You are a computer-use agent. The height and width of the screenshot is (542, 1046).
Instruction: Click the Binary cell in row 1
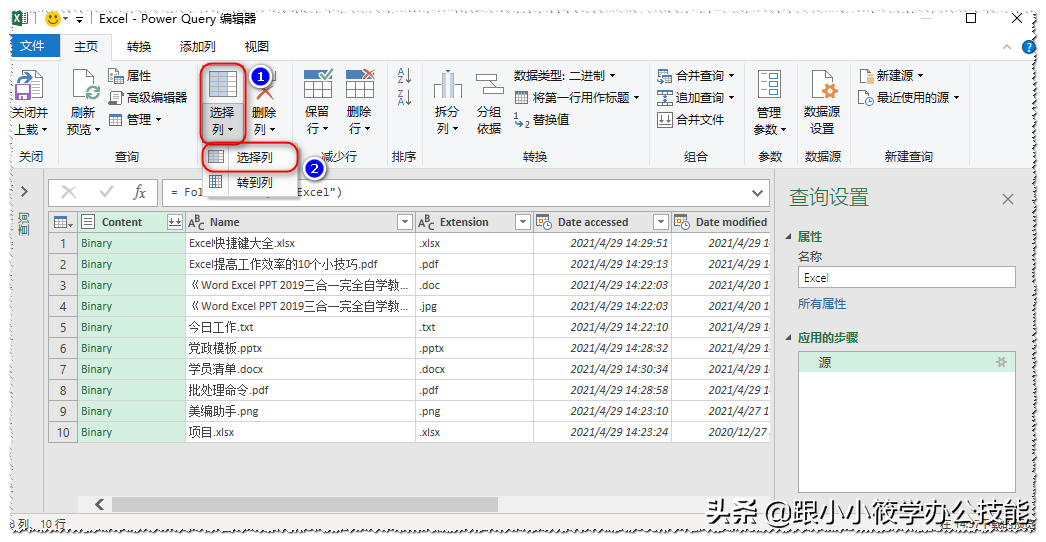click(x=132, y=244)
